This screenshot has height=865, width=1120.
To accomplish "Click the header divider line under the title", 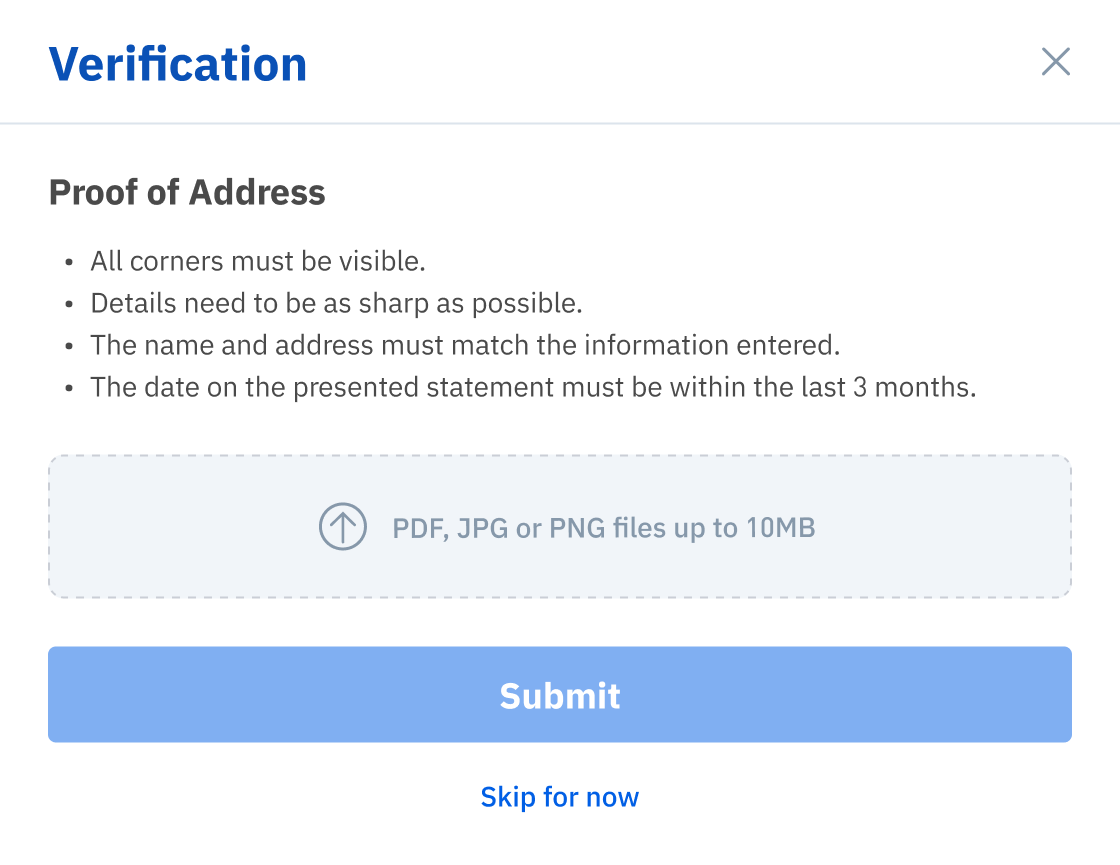I will pos(560,124).
